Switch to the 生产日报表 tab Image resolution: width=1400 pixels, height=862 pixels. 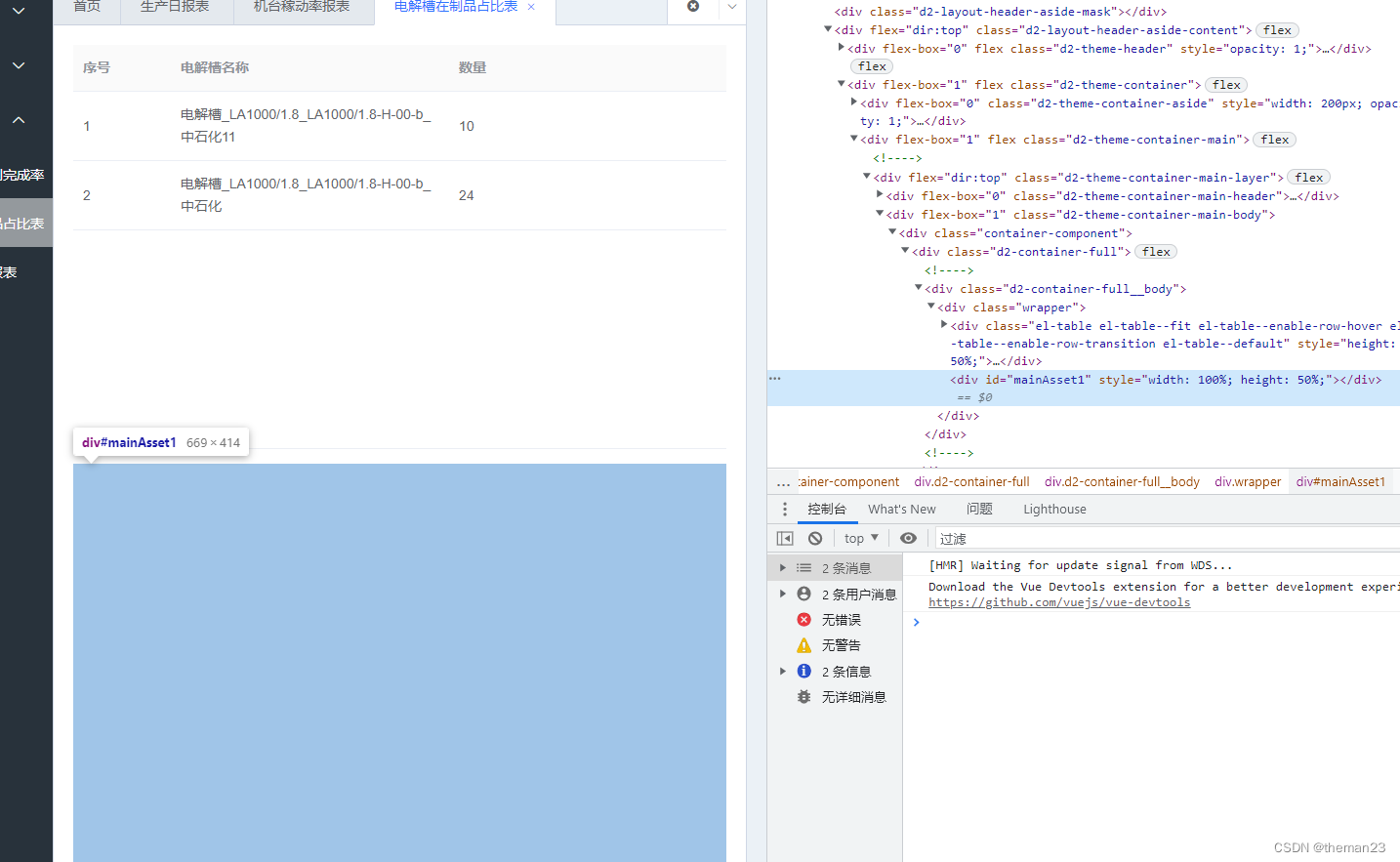tap(175, 7)
